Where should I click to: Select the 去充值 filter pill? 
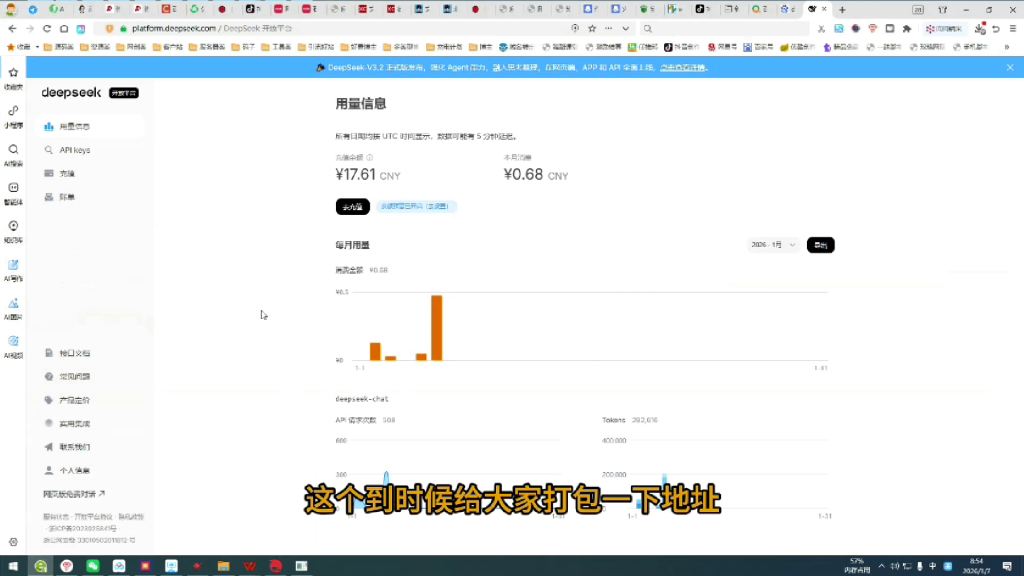point(352,206)
